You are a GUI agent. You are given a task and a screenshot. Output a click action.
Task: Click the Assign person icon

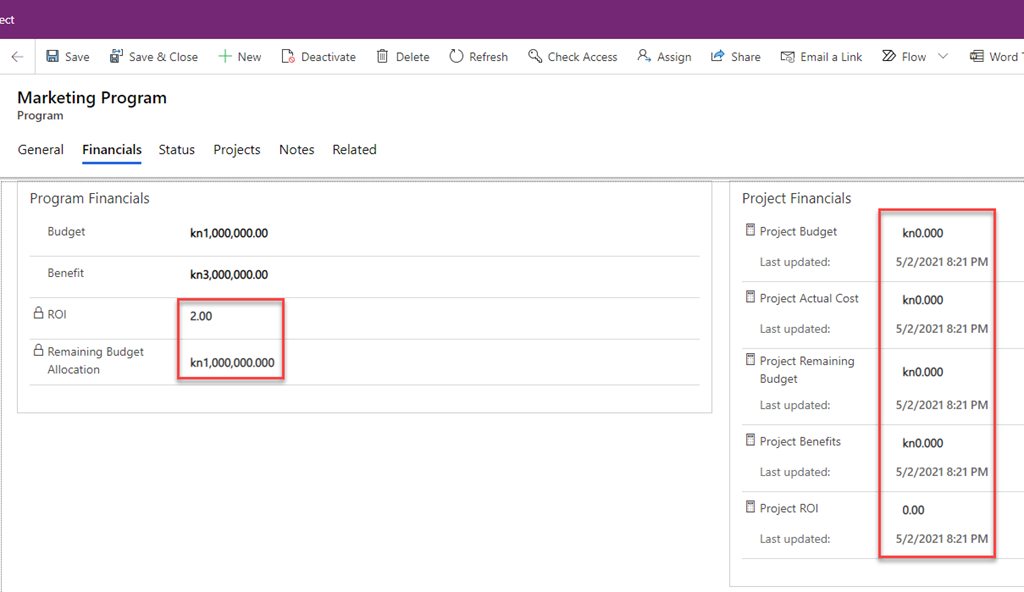pos(644,57)
